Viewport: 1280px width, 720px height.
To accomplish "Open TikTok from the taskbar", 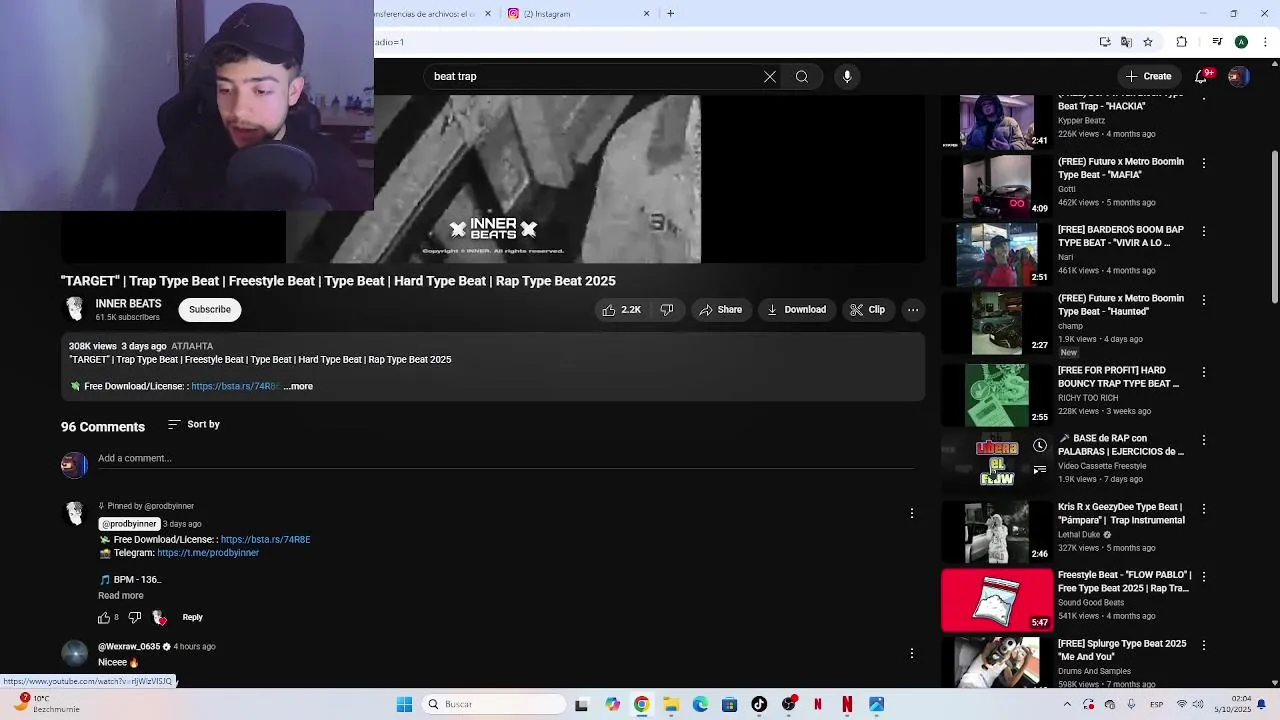I will point(759,705).
